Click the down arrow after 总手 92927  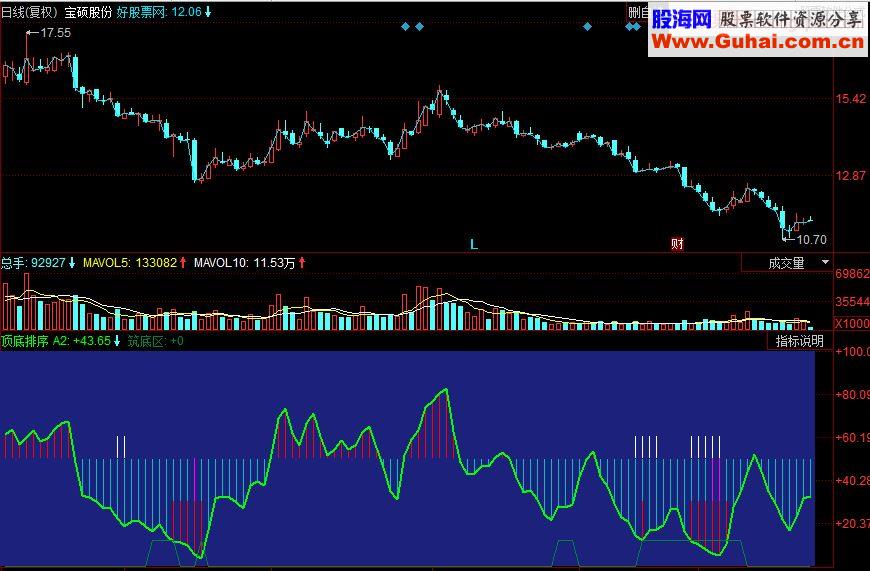[x=72, y=262]
